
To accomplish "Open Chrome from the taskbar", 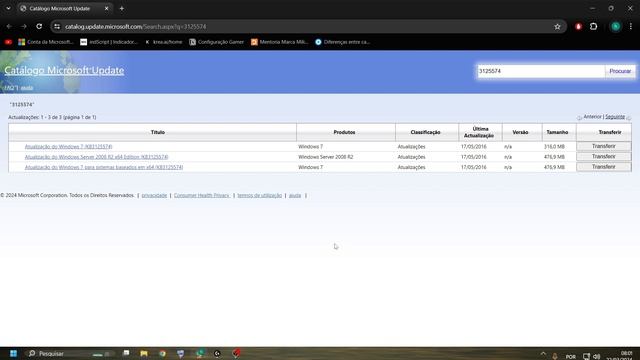I will click(x=162, y=353).
